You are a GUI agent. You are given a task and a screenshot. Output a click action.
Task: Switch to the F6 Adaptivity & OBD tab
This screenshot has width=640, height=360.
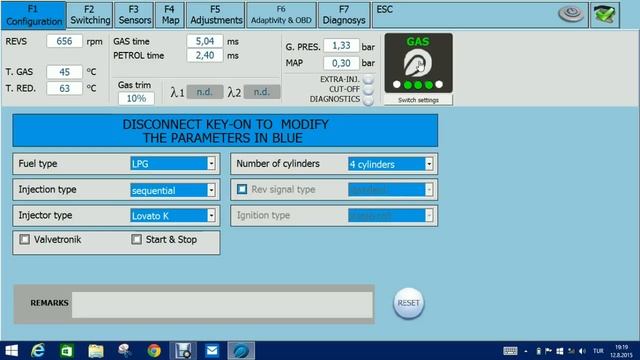pyautogui.click(x=281, y=15)
